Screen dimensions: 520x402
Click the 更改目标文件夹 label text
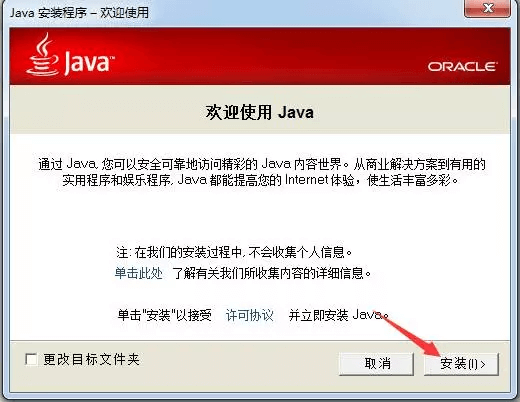coord(91,360)
